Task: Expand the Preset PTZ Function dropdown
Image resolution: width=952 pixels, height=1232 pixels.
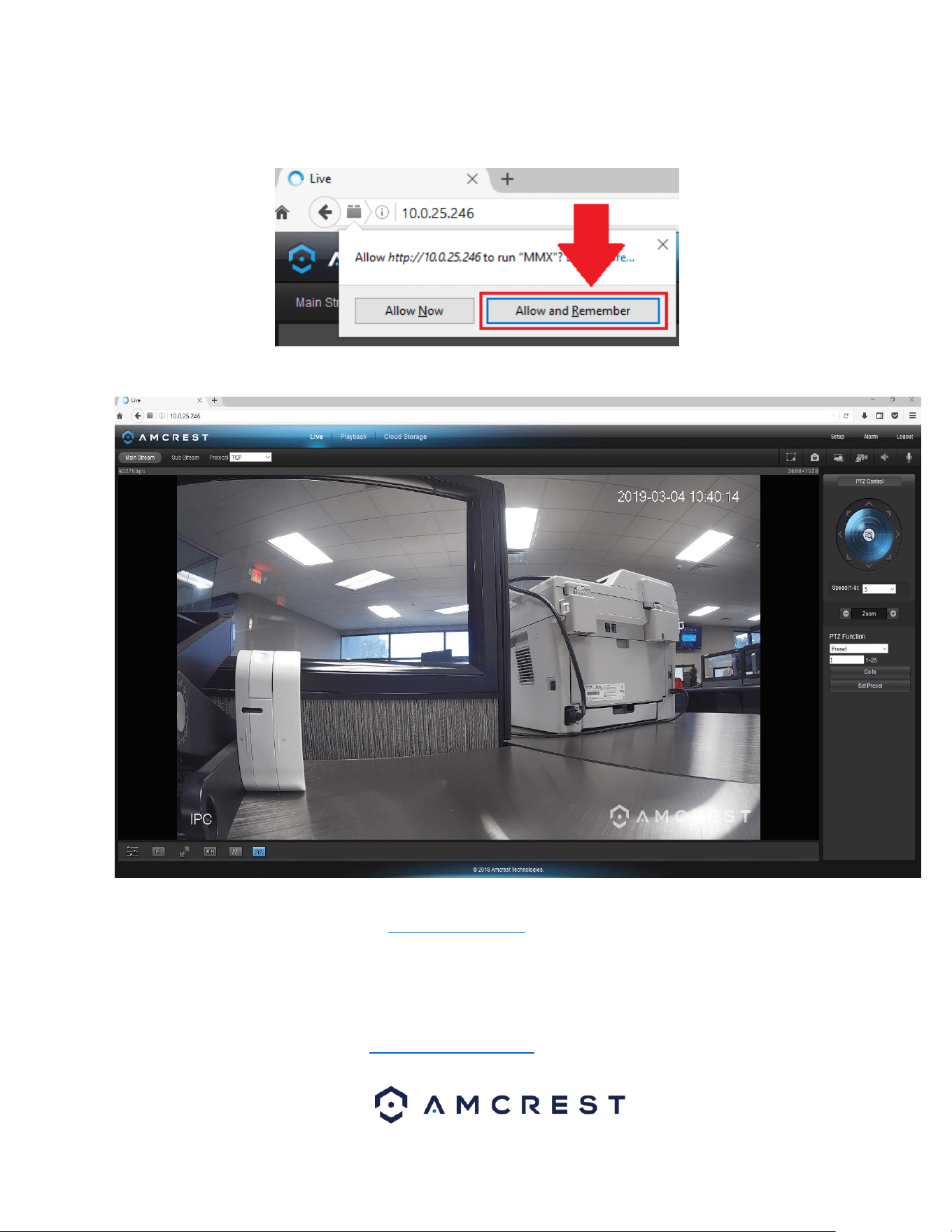Action: tap(859, 649)
